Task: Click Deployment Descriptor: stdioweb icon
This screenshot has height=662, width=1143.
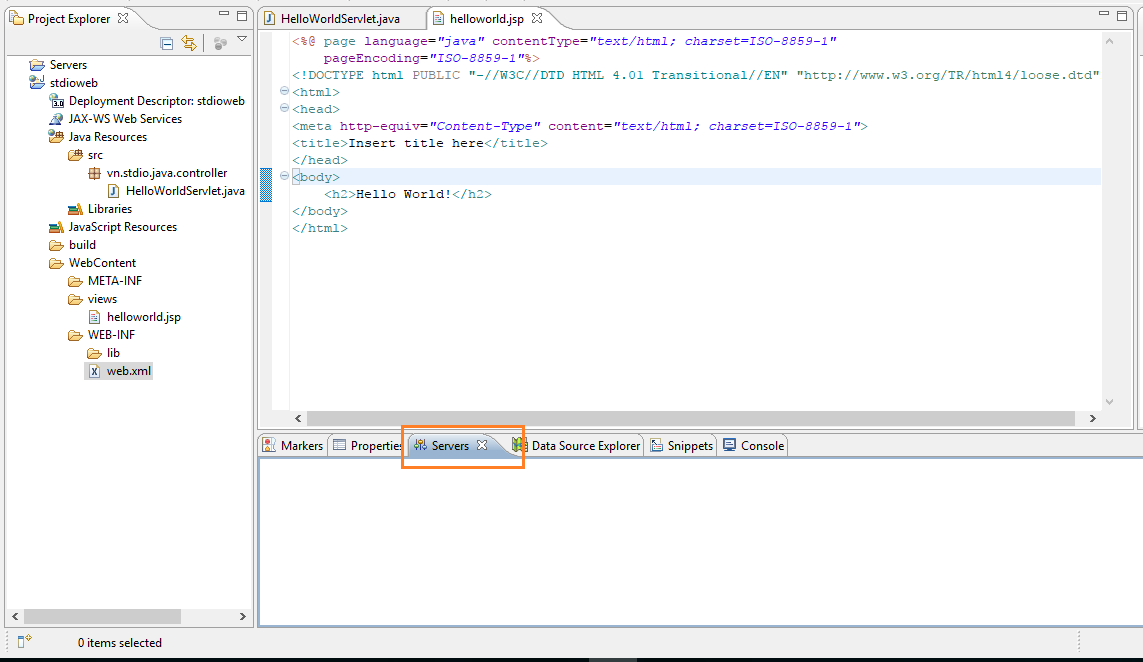Action: click(x=56, y=101)
